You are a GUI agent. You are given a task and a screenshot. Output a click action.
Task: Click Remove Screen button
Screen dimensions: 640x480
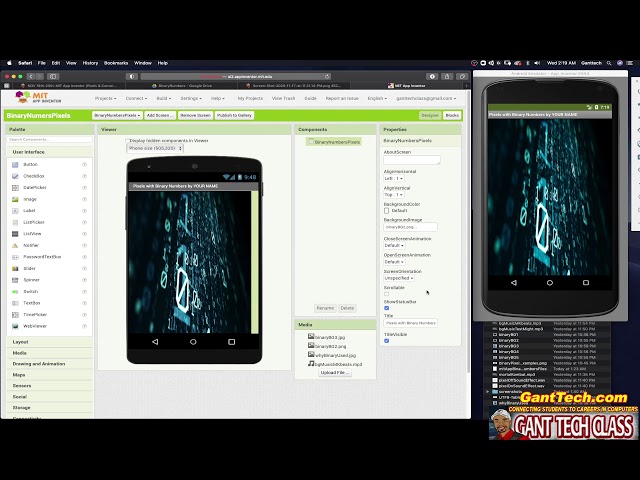[195, 116]
